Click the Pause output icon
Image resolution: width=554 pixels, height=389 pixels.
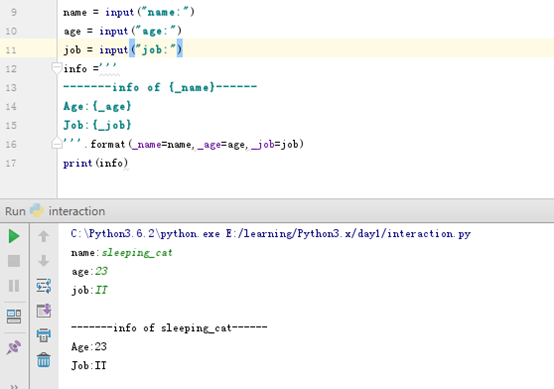point(14,285)
